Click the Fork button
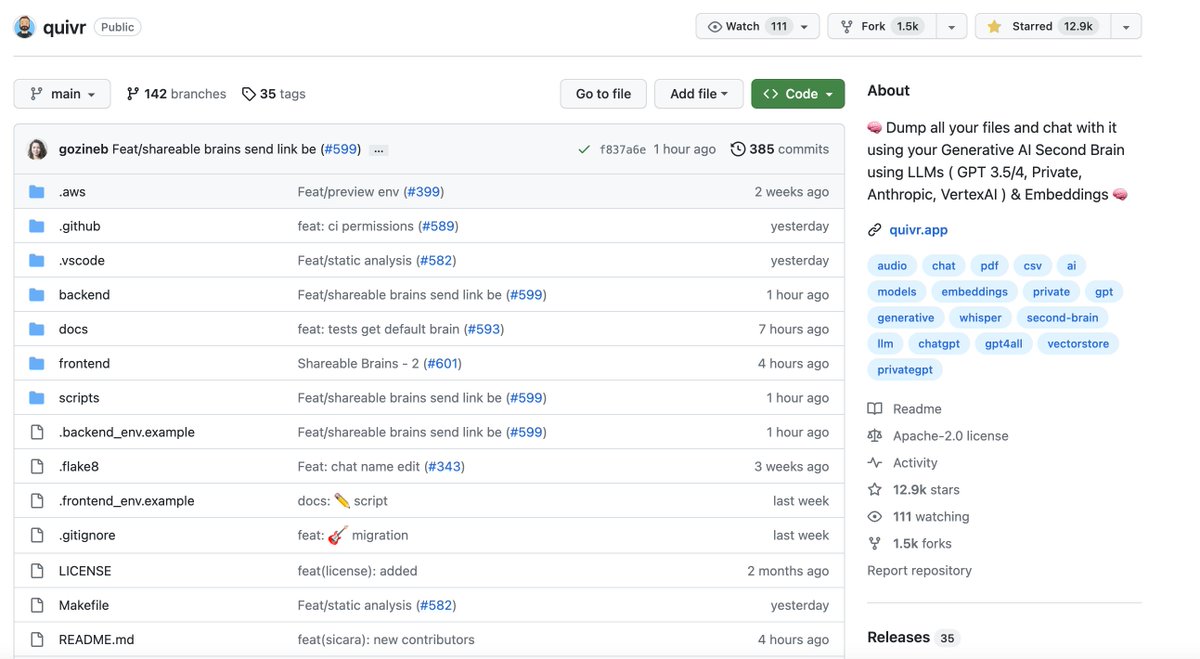 point(881,27)
